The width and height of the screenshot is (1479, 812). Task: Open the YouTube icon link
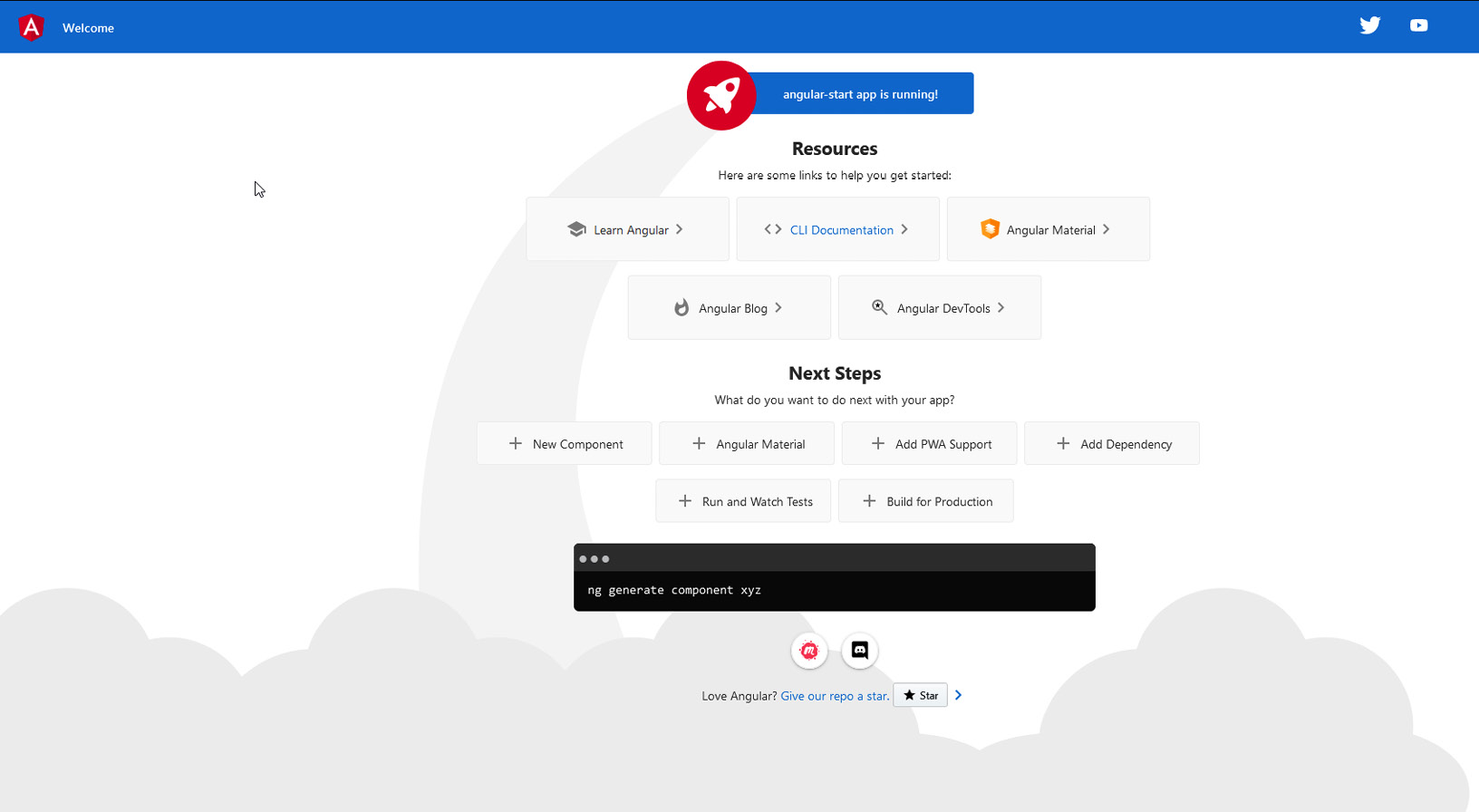coord(1419,25)
